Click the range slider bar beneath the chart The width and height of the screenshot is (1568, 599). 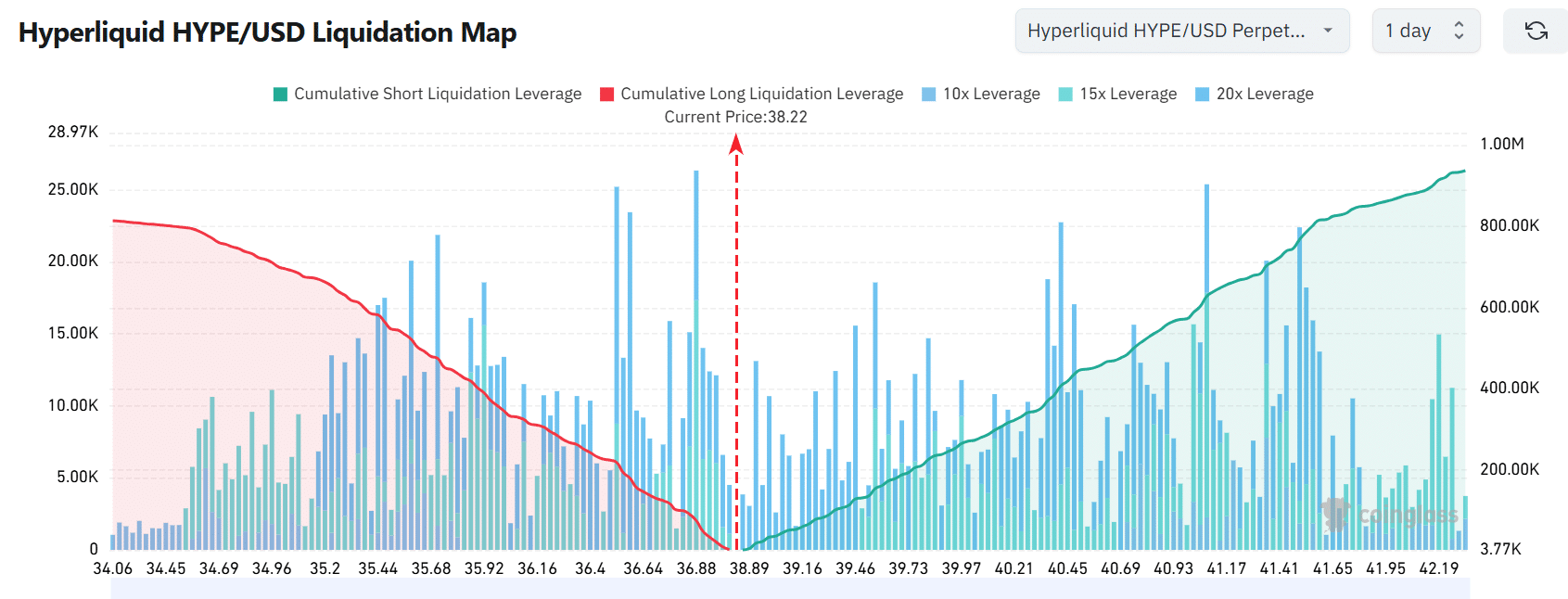tap(790, 590)
